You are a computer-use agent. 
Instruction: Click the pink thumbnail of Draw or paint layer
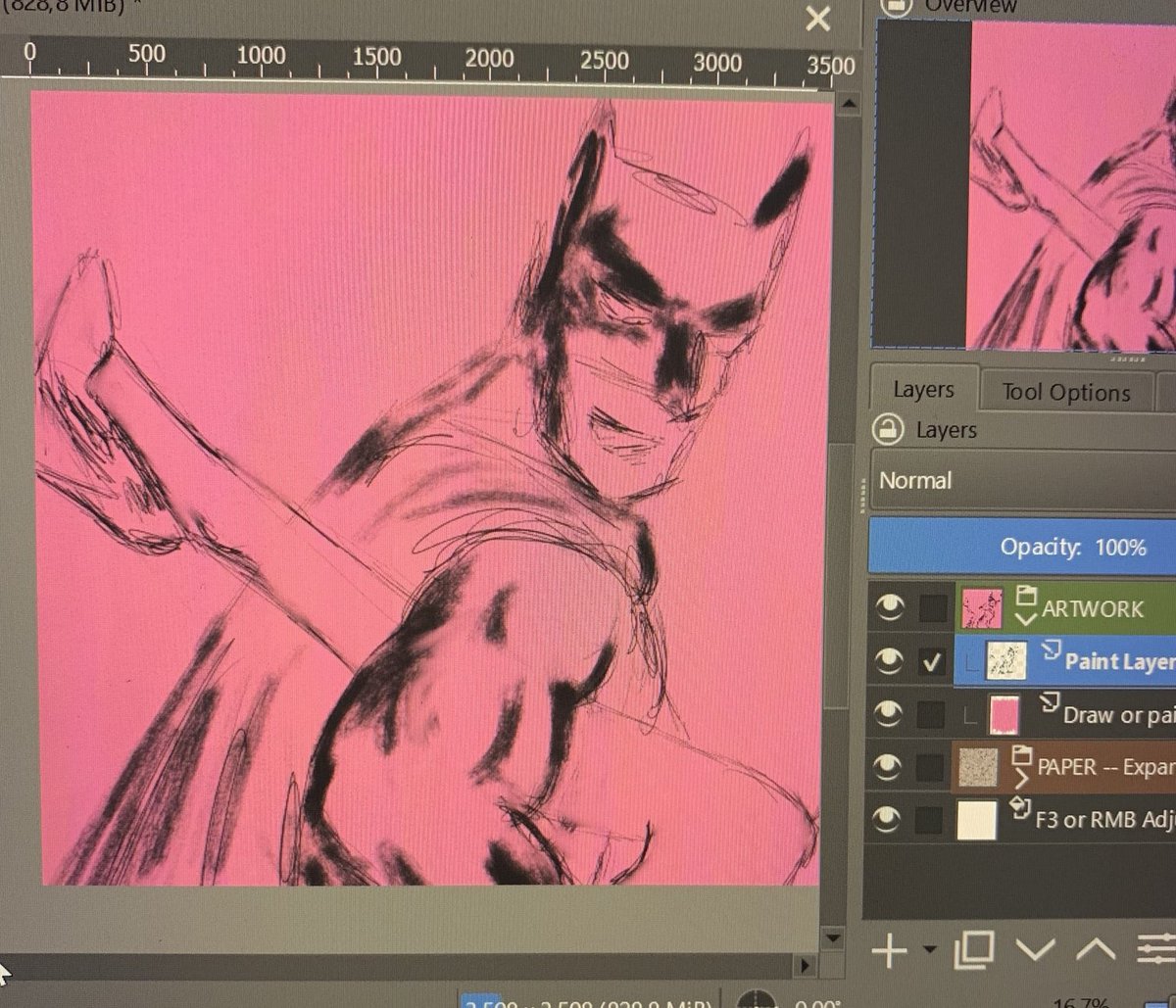click(x=1005, y=714)
